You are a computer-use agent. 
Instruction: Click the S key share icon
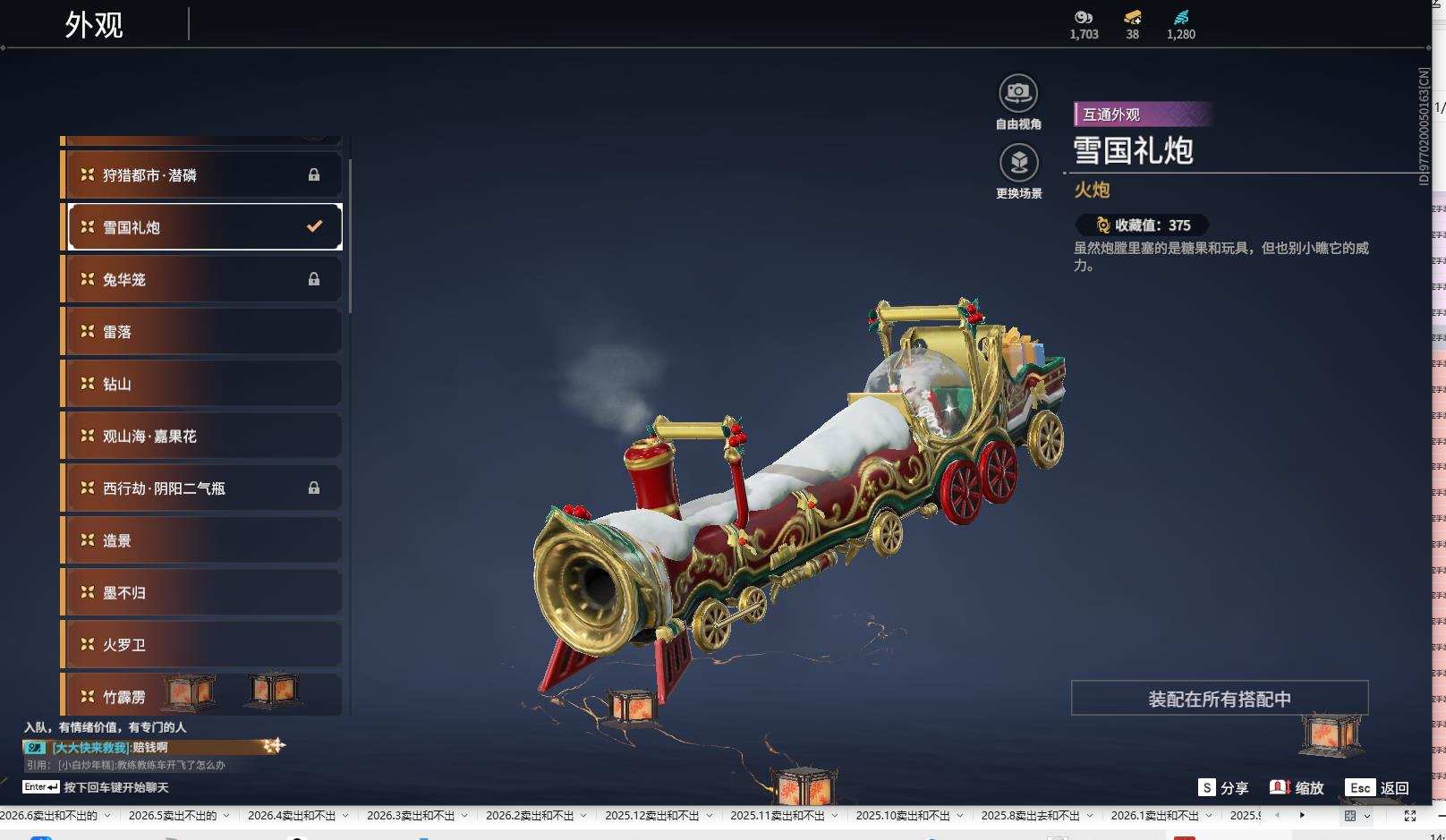[1207, 787]
